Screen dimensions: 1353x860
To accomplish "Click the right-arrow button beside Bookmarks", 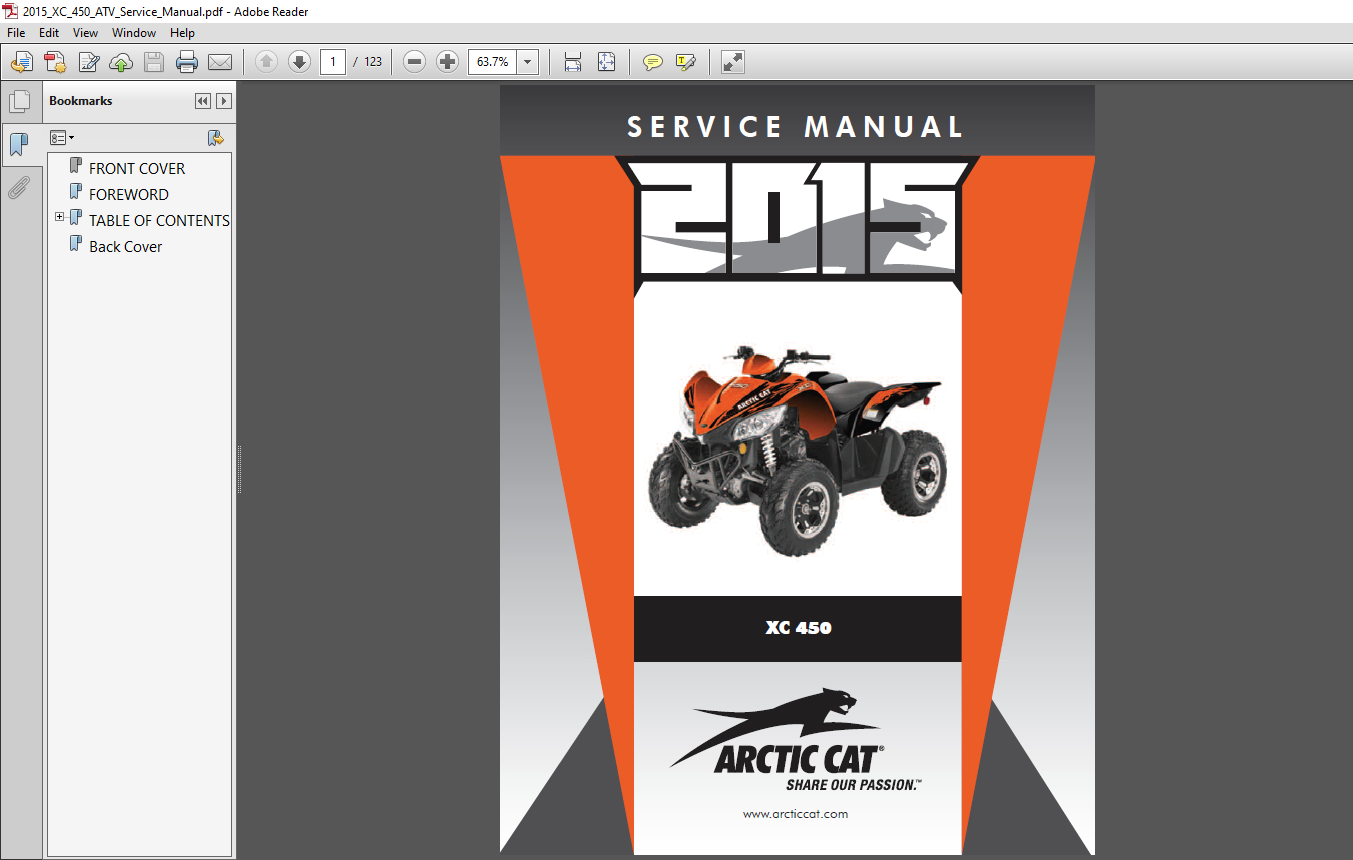I will tap(224, 101).
